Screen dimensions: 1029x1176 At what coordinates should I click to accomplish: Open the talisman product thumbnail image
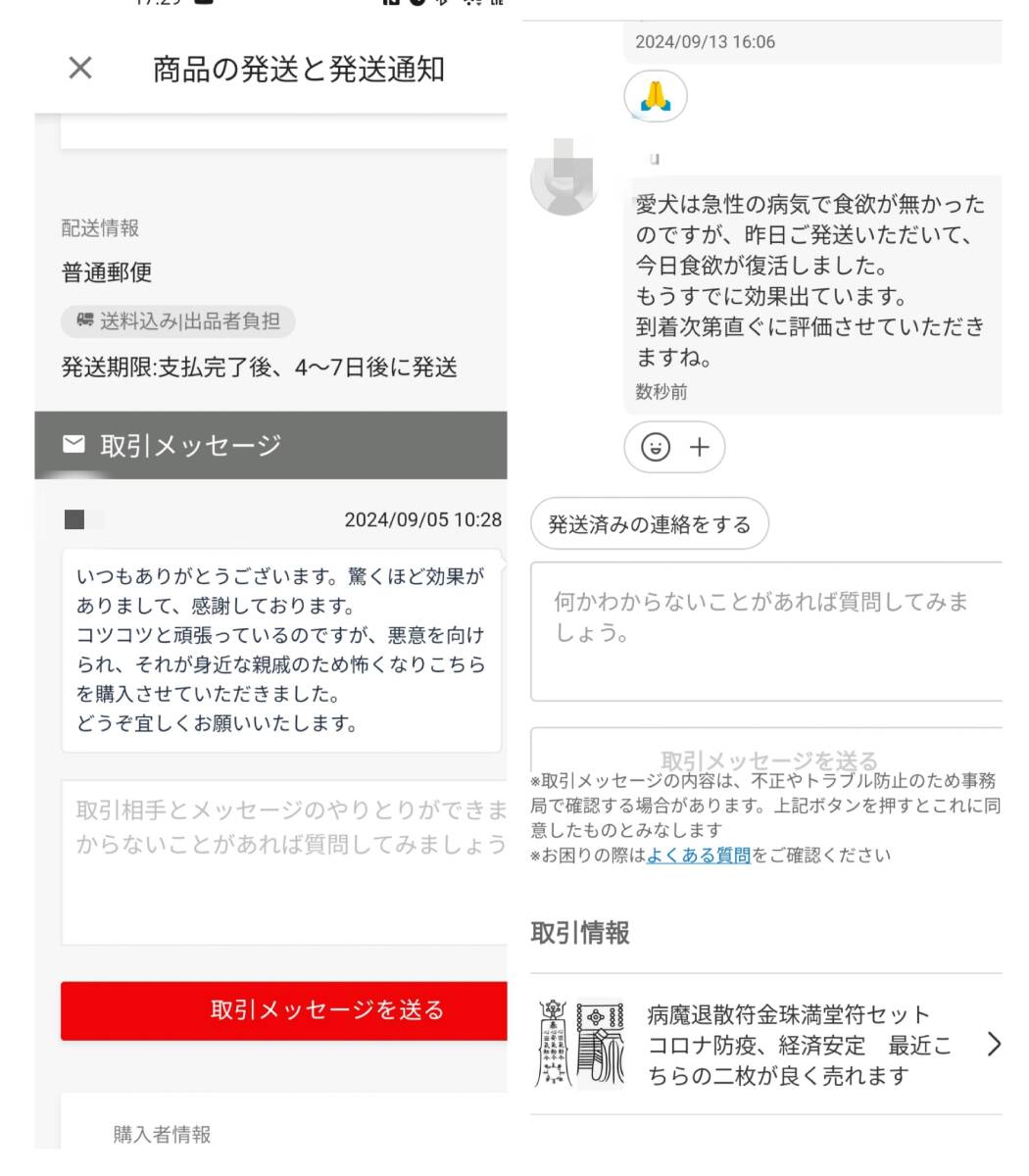(579, 1044)
